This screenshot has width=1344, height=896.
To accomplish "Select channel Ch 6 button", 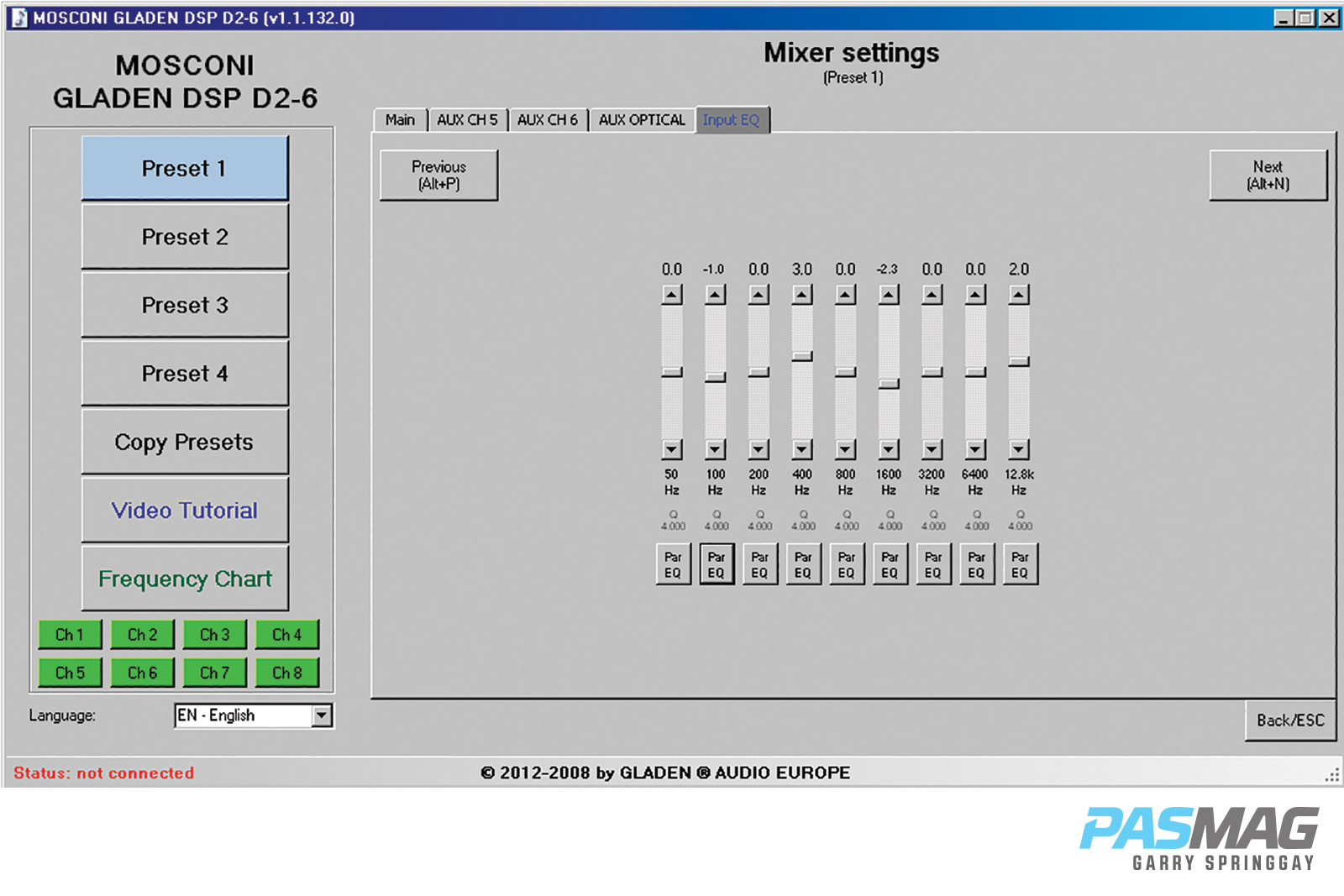I will pos(142,673).
